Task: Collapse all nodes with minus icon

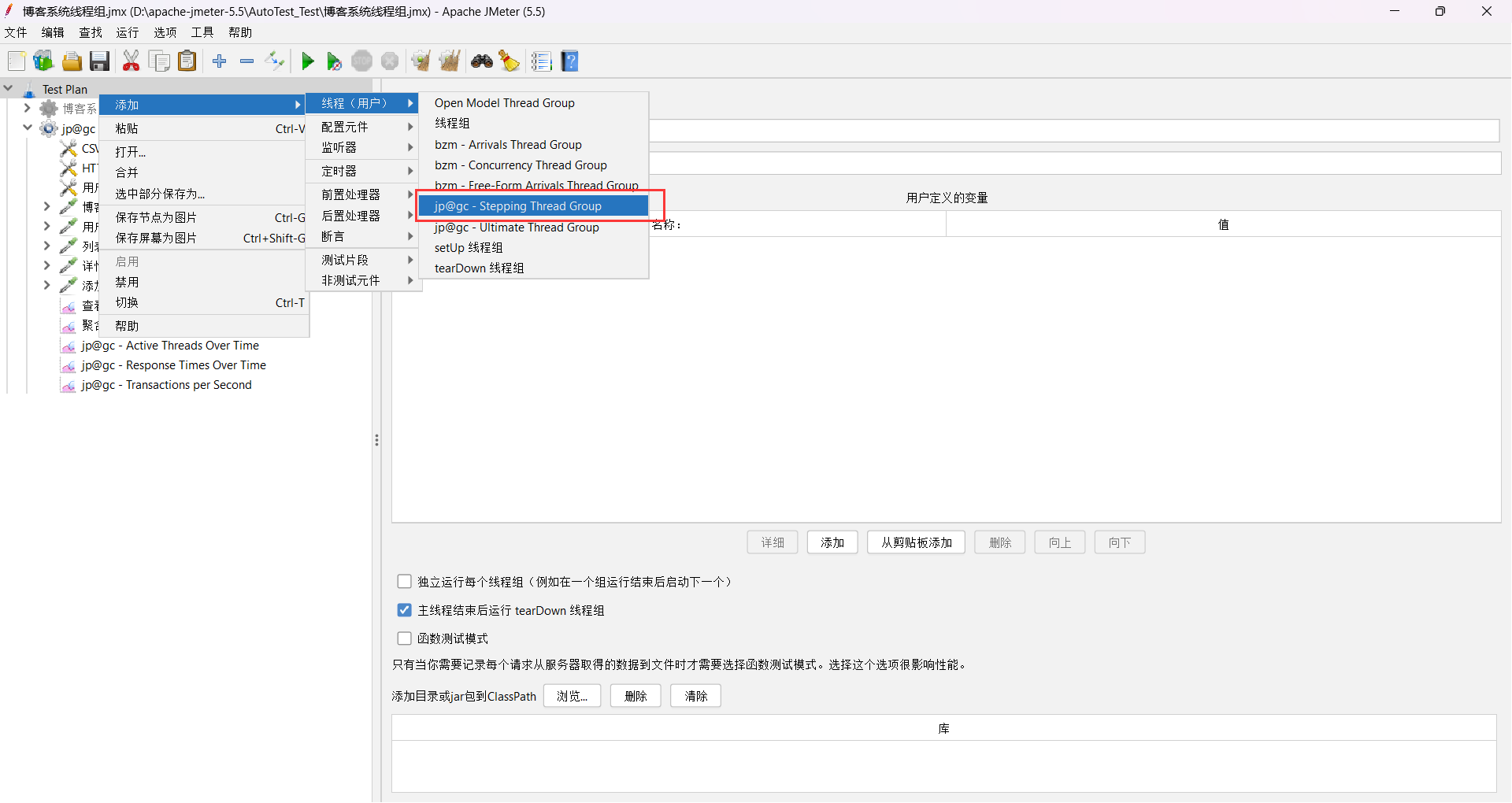Action: point(247,61)
